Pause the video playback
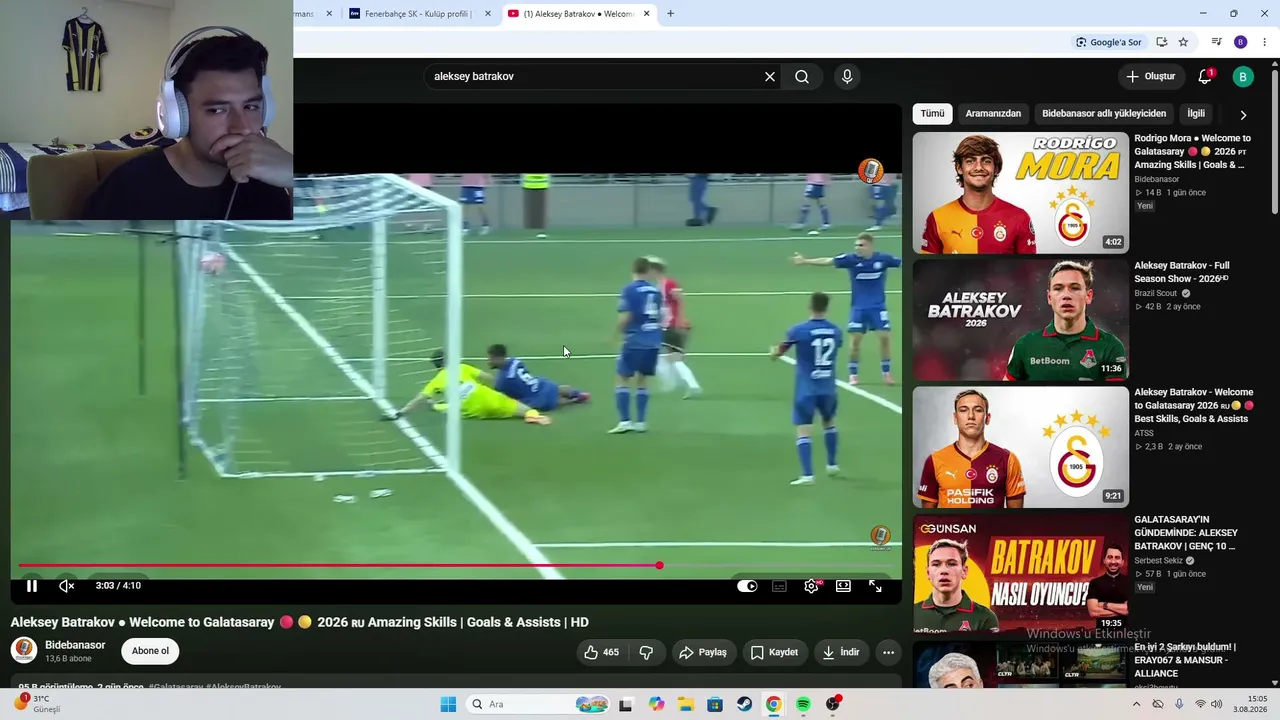The height and width of the screenshot is (720, 1280). pyautogui.click(x=32, y=586)
